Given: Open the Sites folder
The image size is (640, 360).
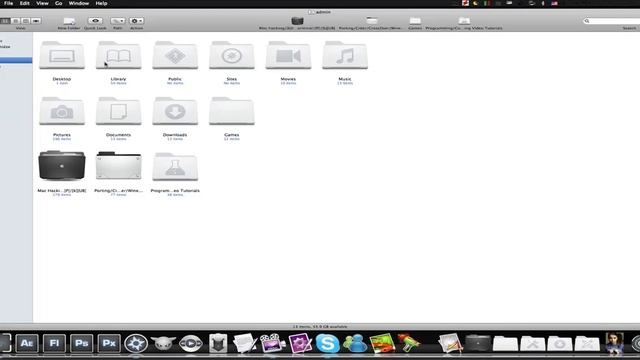Looking at the screenshot, I should tap(231, 55).
